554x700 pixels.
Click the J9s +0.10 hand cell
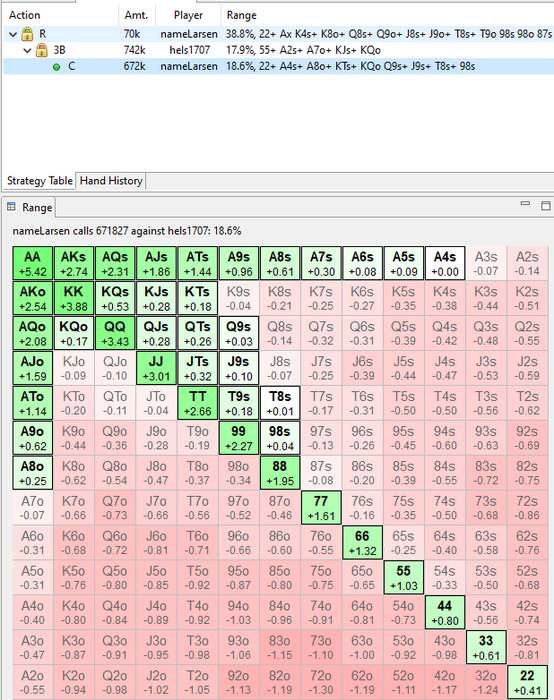[238, 368]
